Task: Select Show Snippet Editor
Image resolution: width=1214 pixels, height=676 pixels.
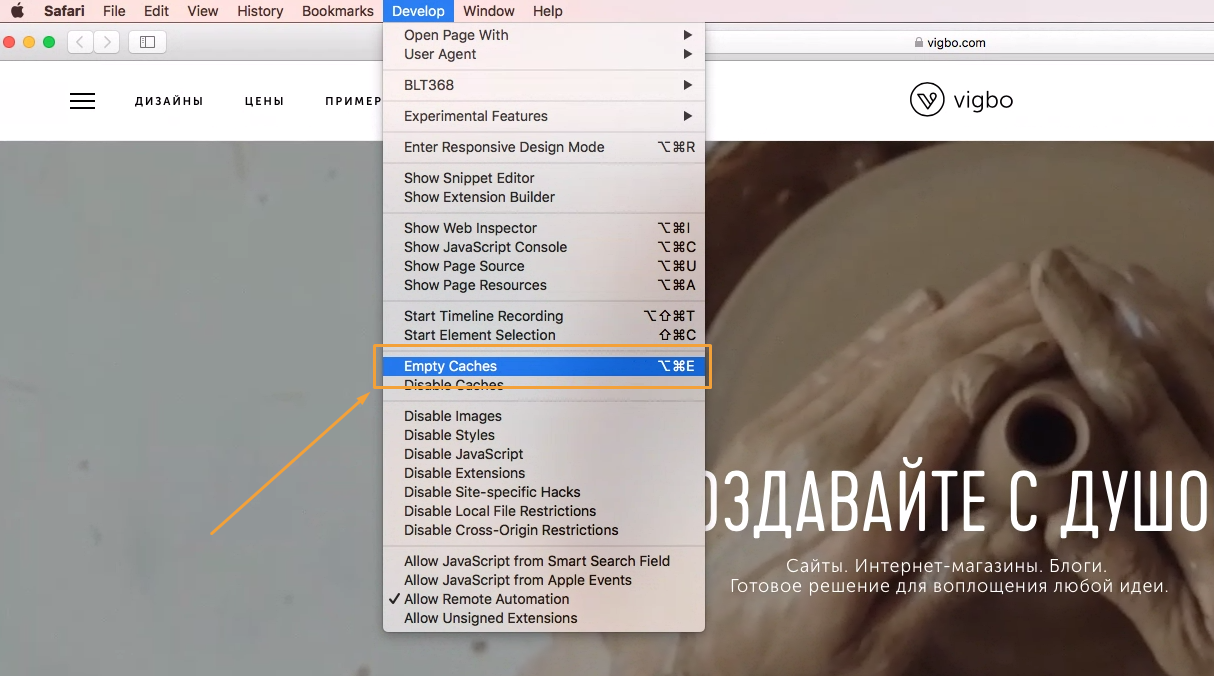Action: click(544, 178)
